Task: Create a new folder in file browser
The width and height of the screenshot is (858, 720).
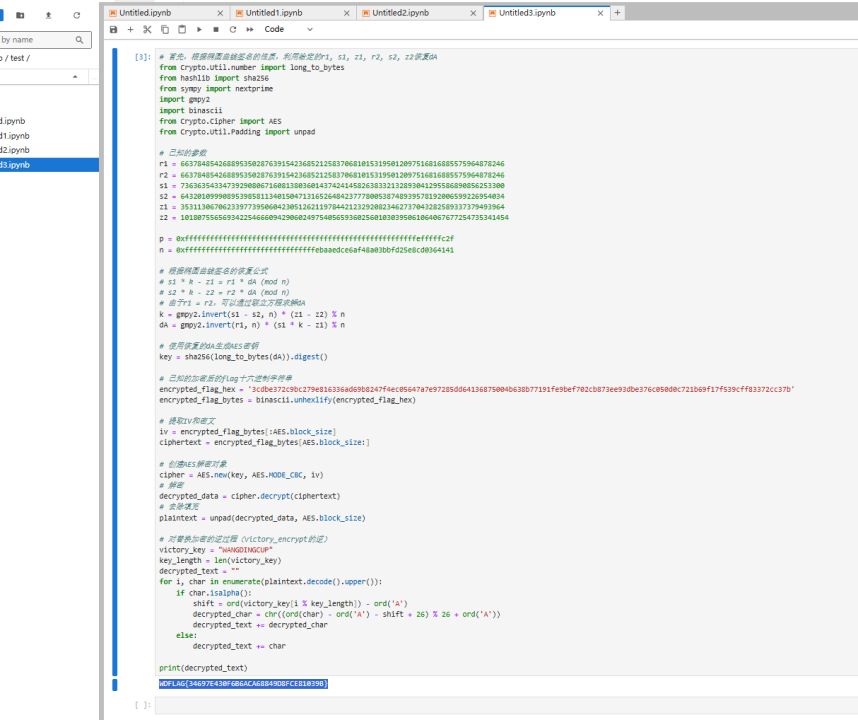Action: 21,16
